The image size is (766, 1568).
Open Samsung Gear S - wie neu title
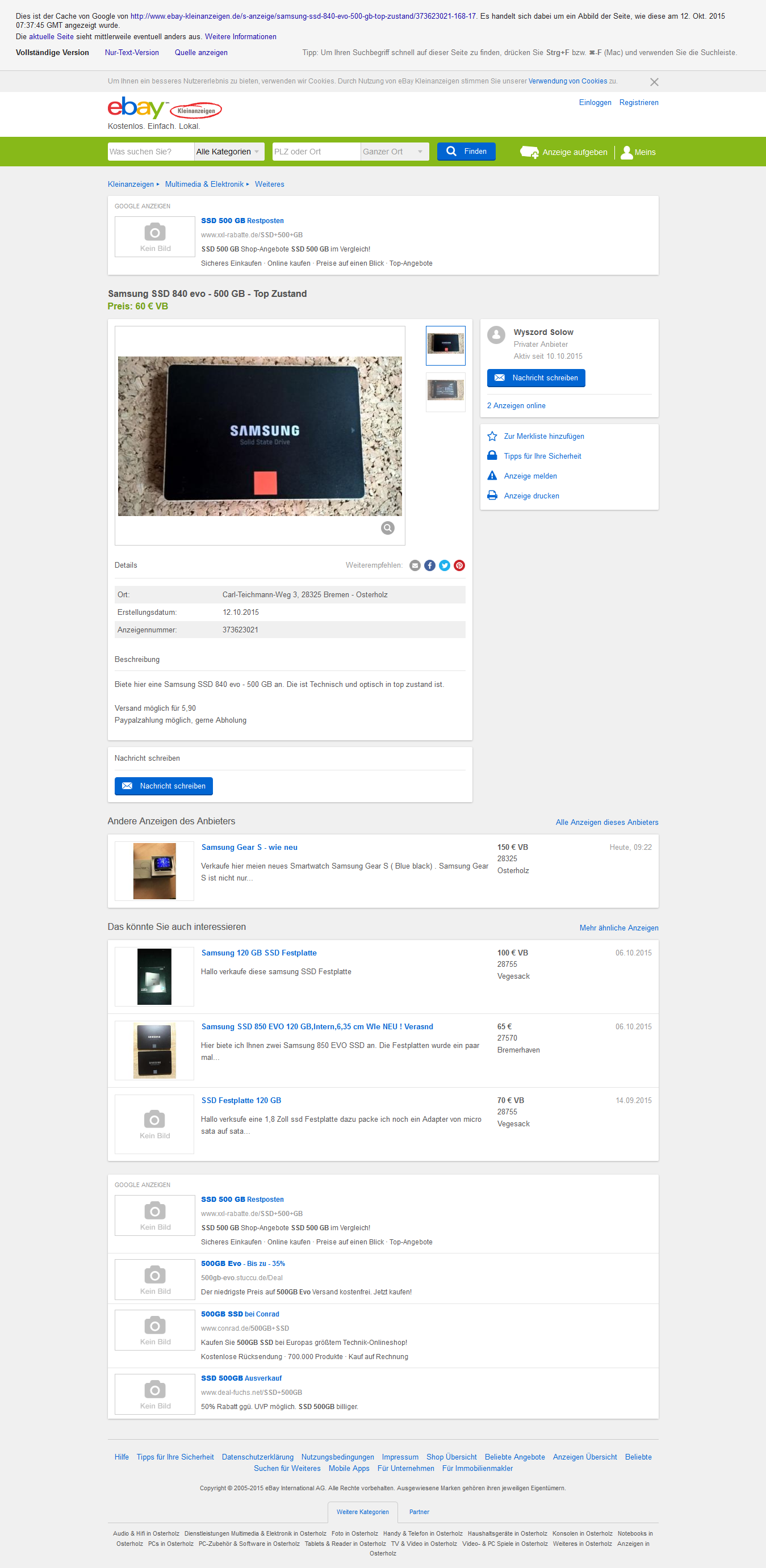(250, 848)
